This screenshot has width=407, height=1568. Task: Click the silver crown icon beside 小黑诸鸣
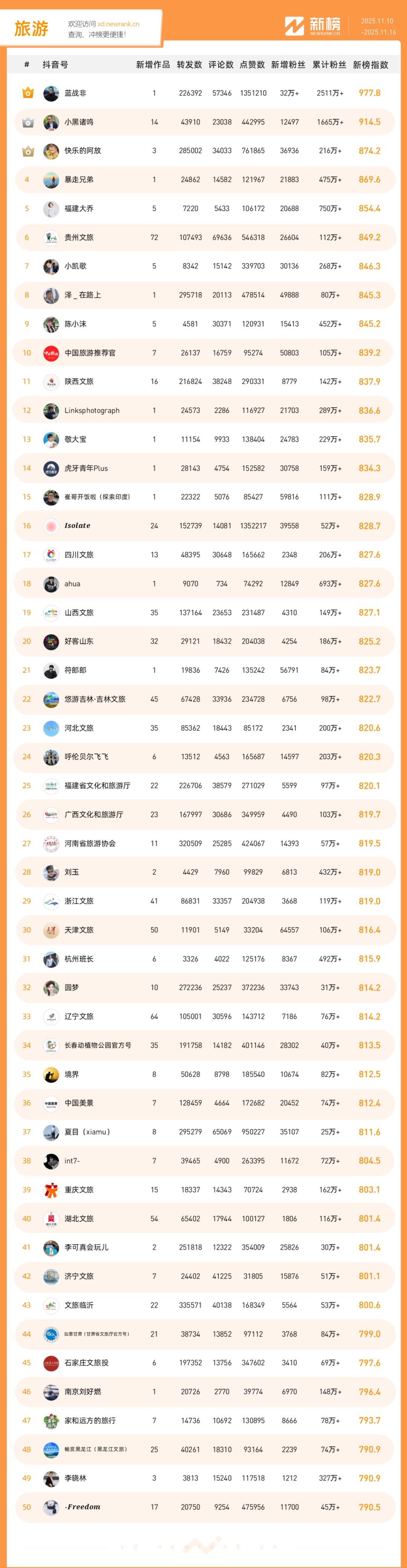point(28,122)
